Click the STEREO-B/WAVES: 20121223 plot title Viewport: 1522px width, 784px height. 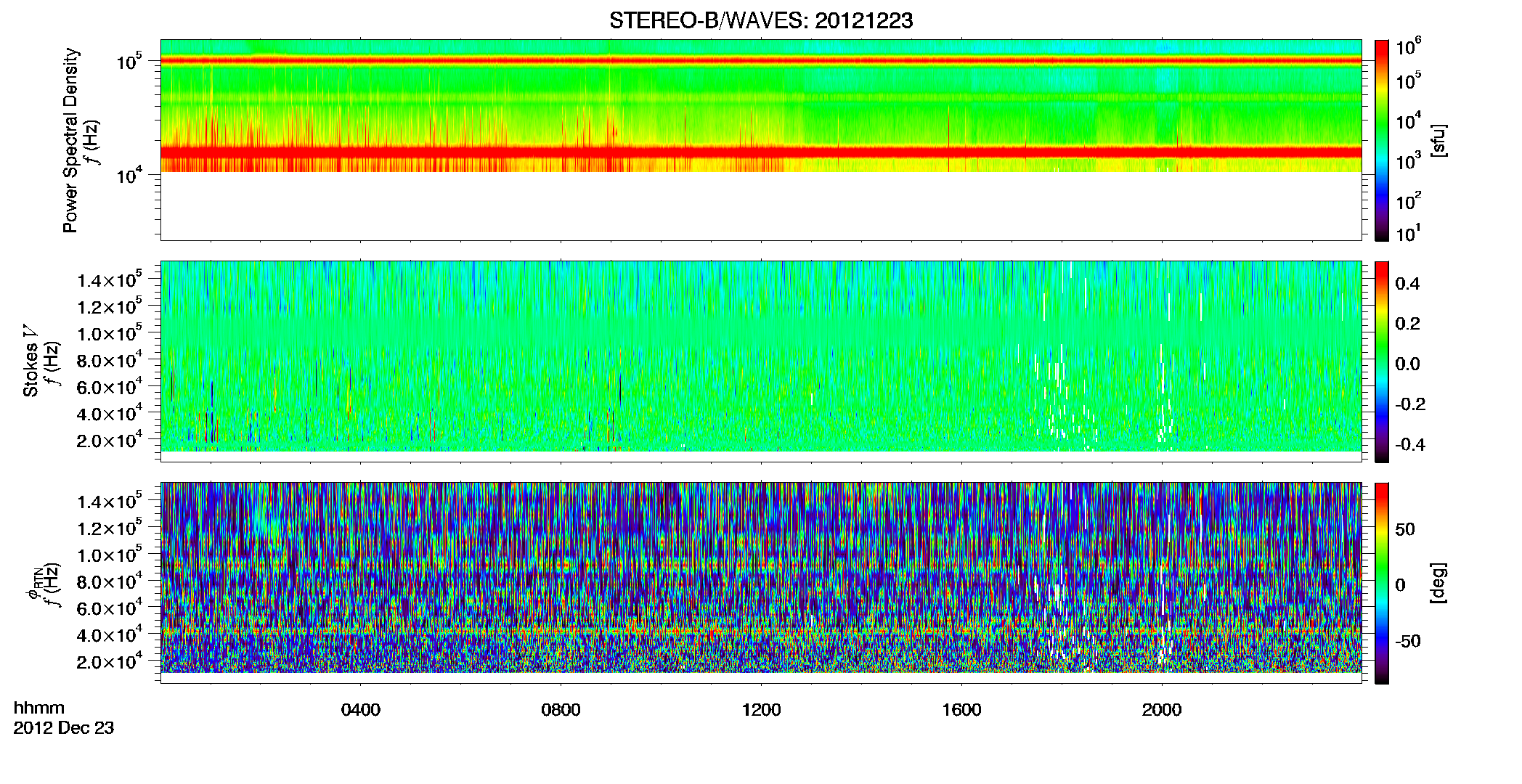coord(761,20)
